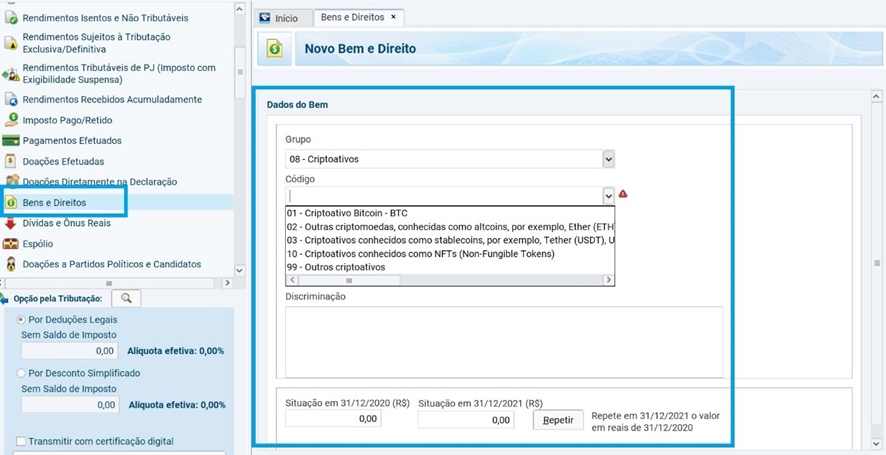Select the Espólio chest icon

click(11, 243)
